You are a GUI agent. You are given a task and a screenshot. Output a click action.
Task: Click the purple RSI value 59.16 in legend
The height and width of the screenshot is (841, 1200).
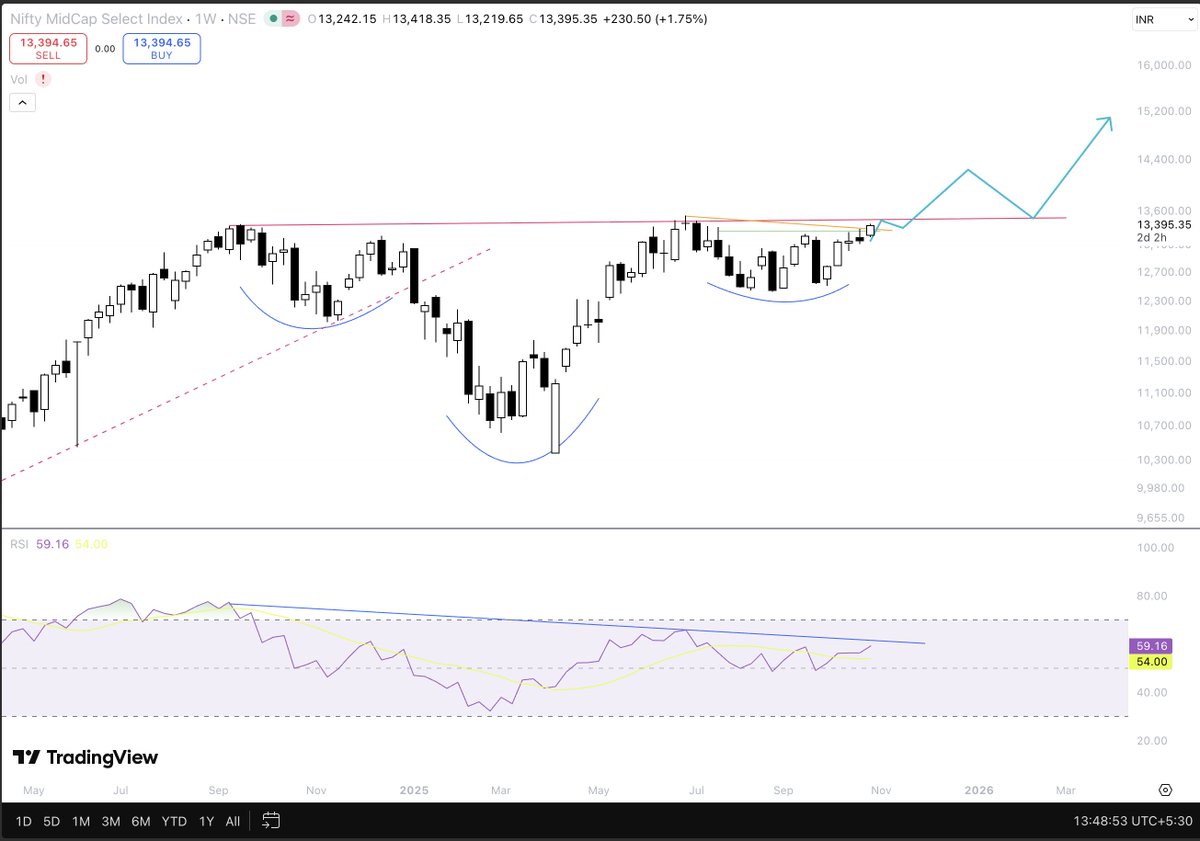tap(51, 544)
